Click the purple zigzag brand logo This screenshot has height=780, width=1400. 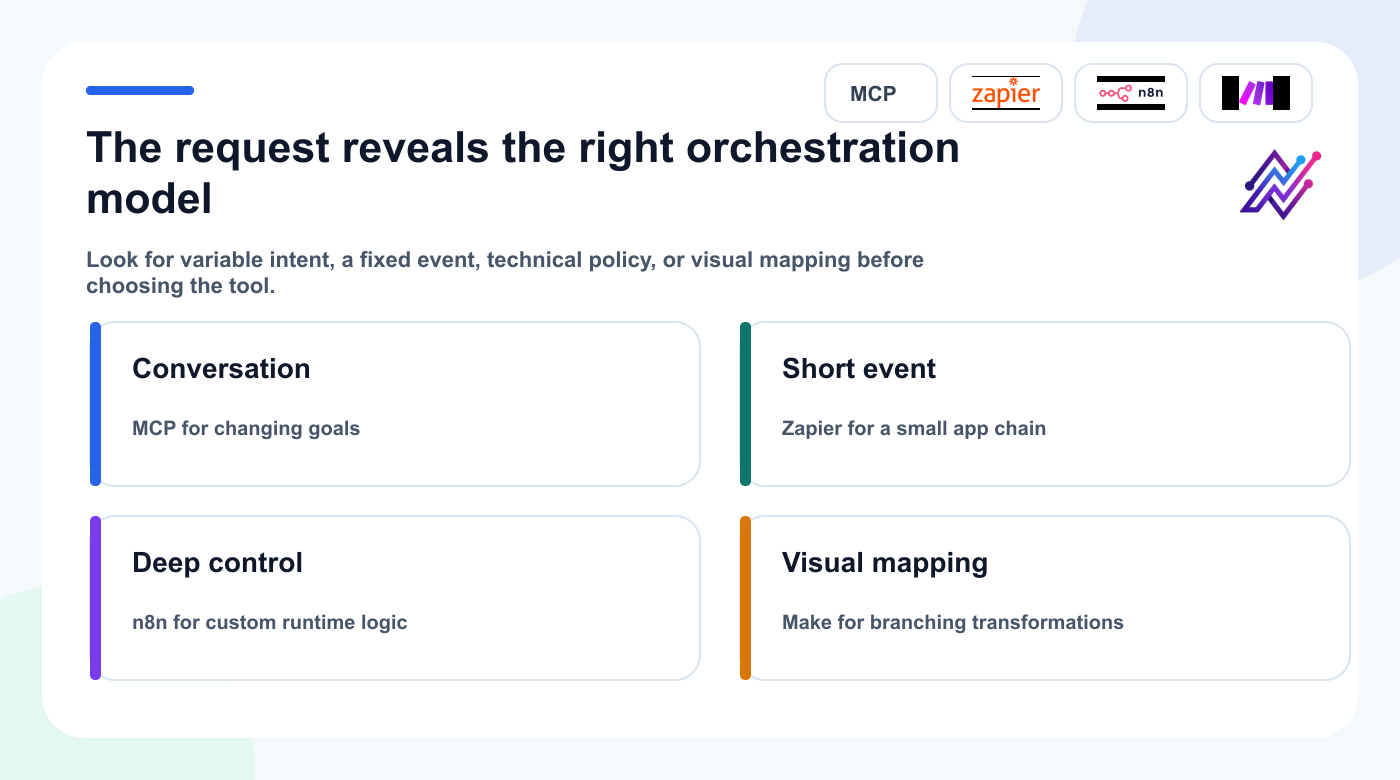tap(1281, 184)
